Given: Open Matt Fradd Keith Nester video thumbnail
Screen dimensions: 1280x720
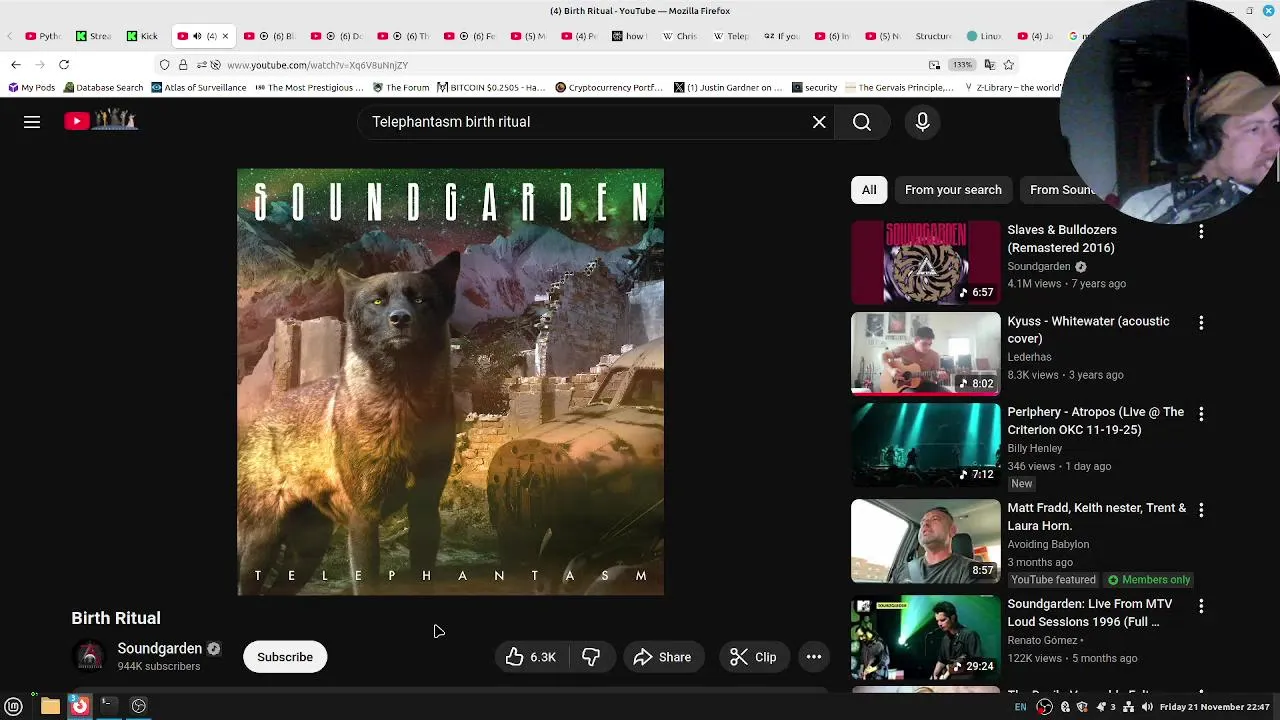Looking at the screenshot, I should (925, 541).
